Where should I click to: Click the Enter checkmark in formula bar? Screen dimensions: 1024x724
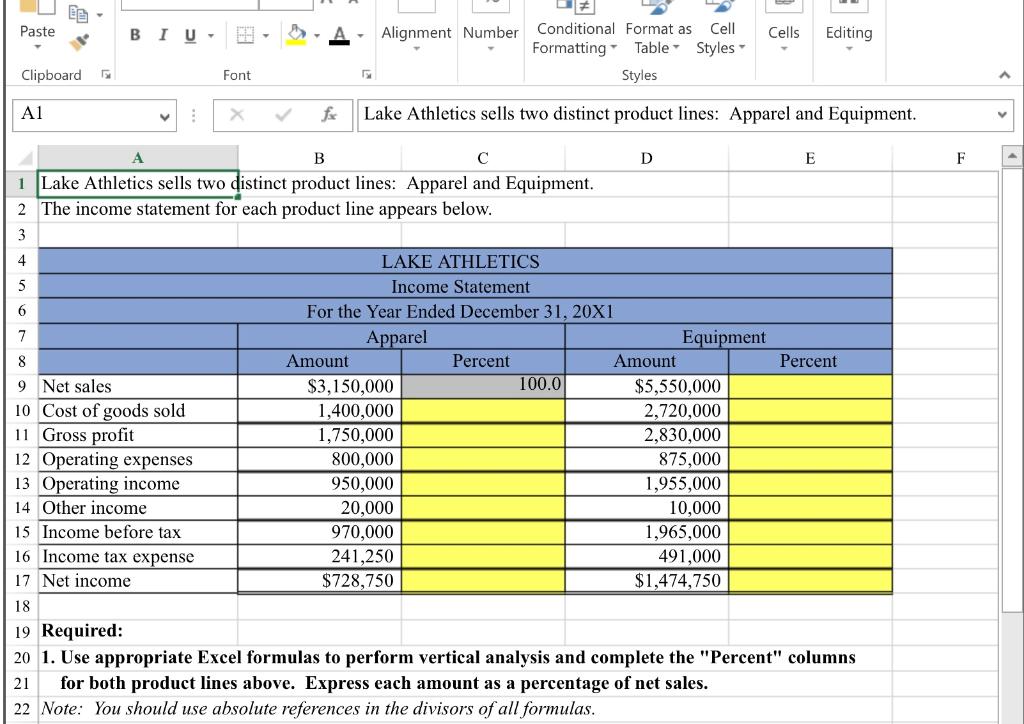coord(283,115)
